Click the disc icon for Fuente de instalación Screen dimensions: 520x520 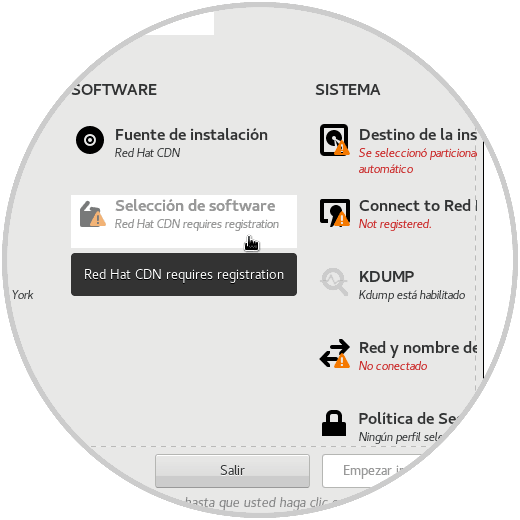click(x=90, y=140)
